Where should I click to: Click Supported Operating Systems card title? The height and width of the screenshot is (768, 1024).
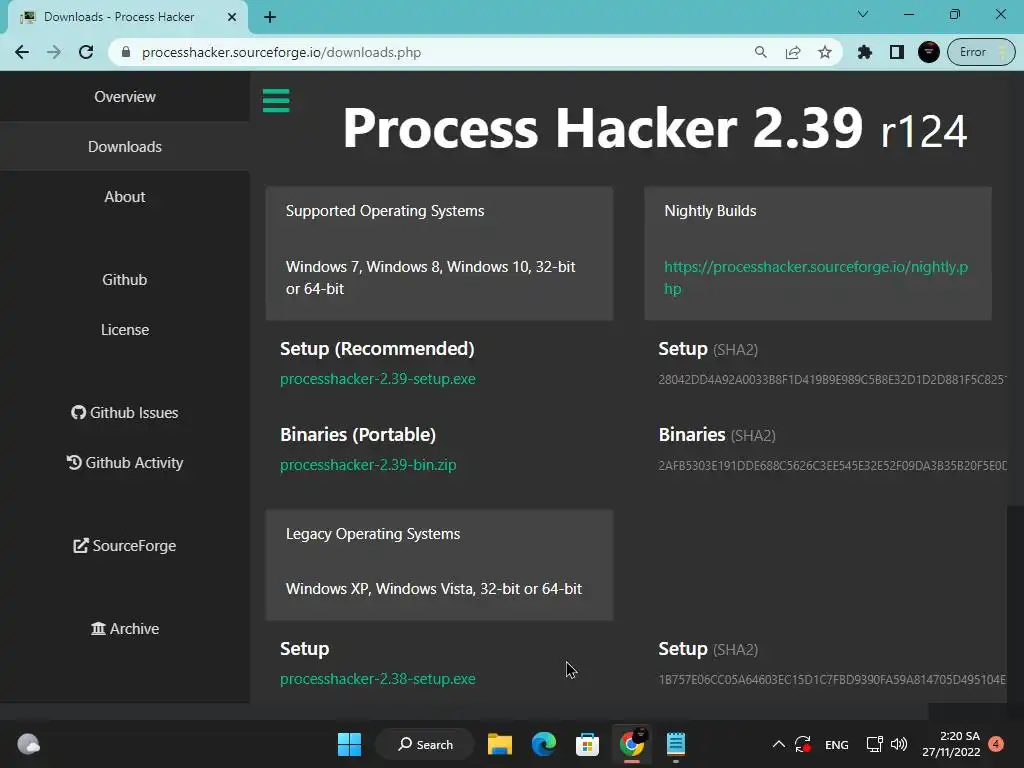(x=385, y=211)
